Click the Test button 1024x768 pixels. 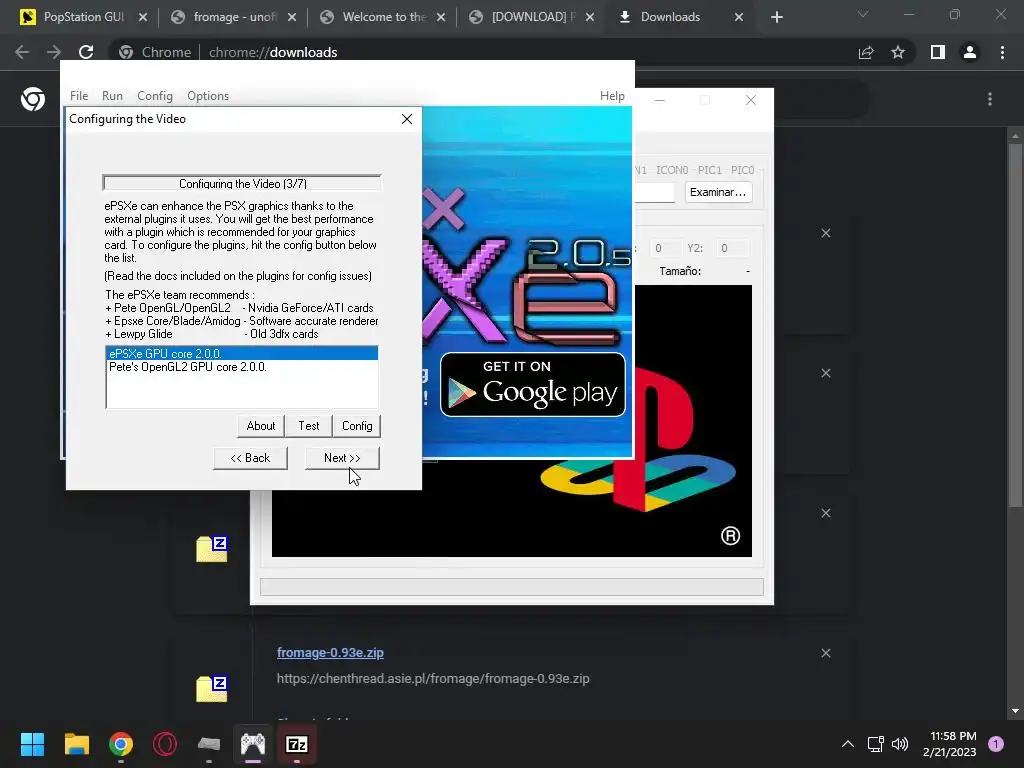tap(309, 426)
